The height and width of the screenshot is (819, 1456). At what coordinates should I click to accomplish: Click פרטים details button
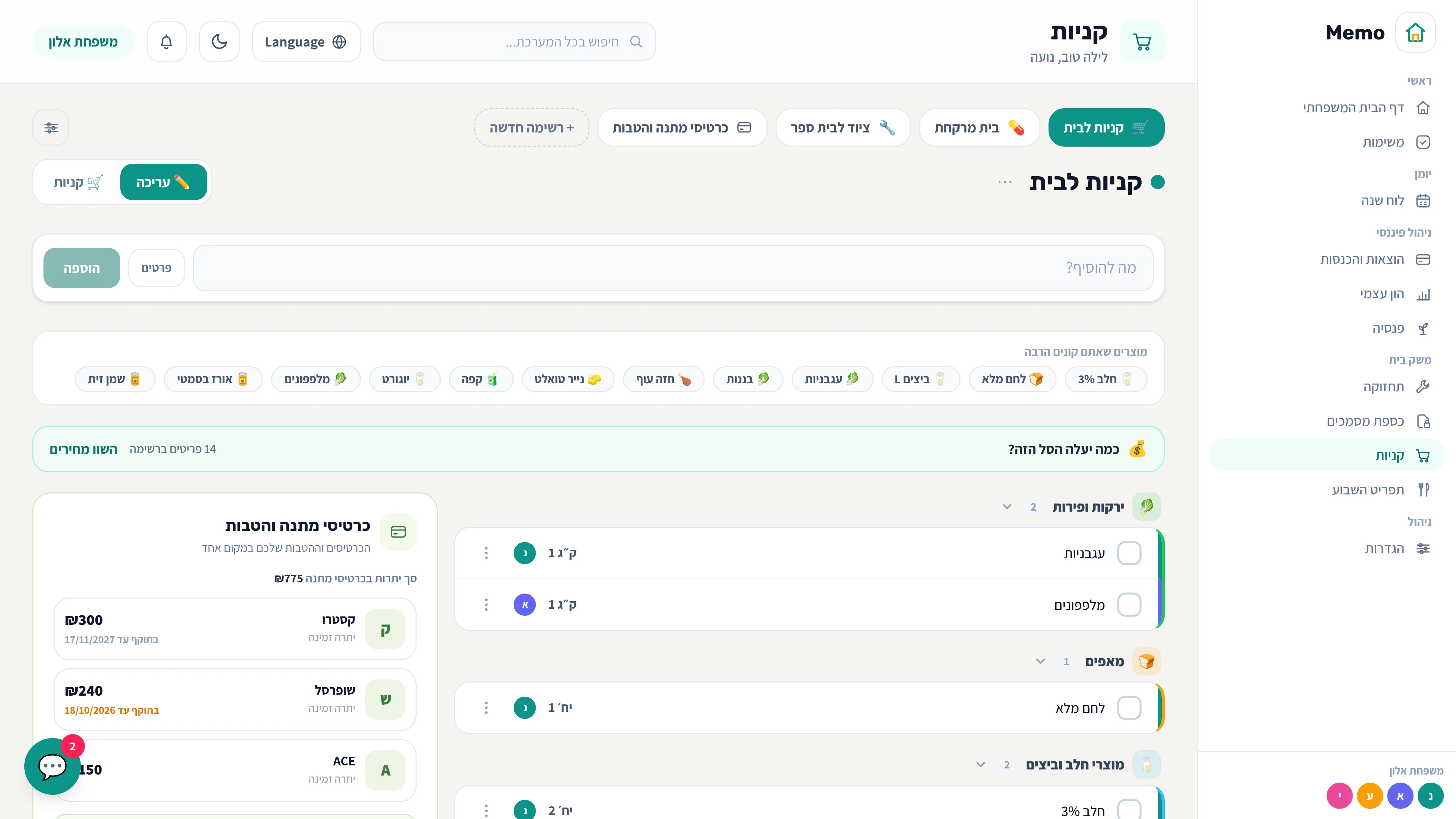point(157,268)
